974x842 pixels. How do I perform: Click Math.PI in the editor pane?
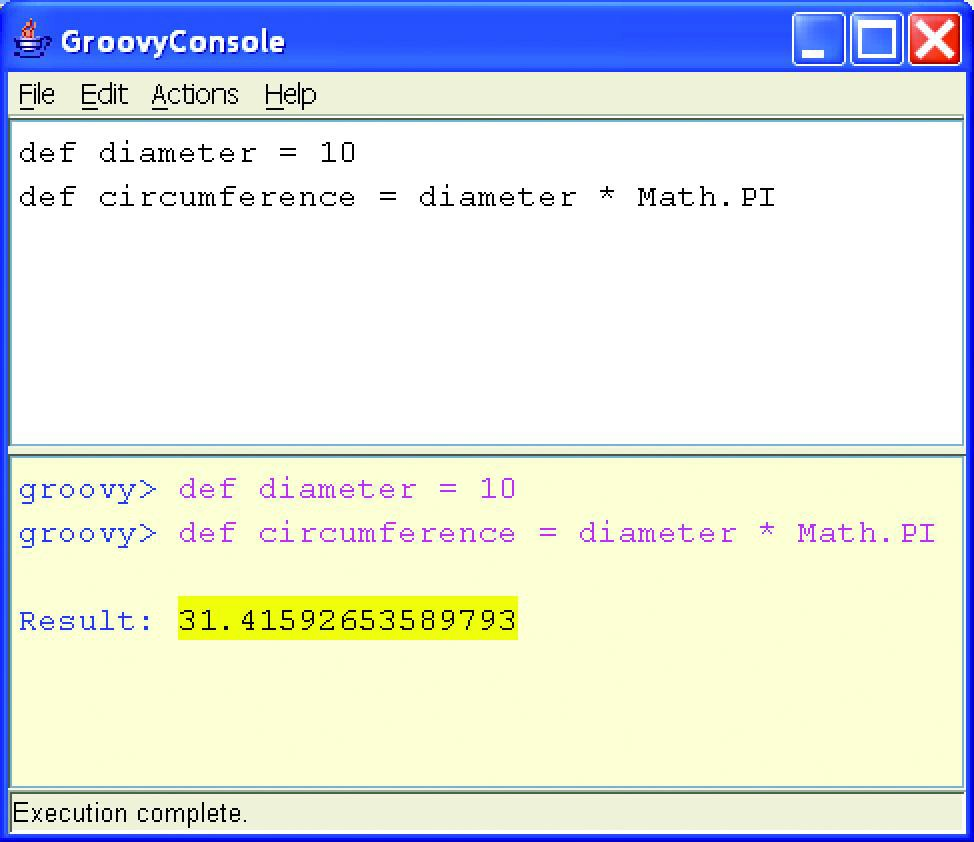[706, 197]
